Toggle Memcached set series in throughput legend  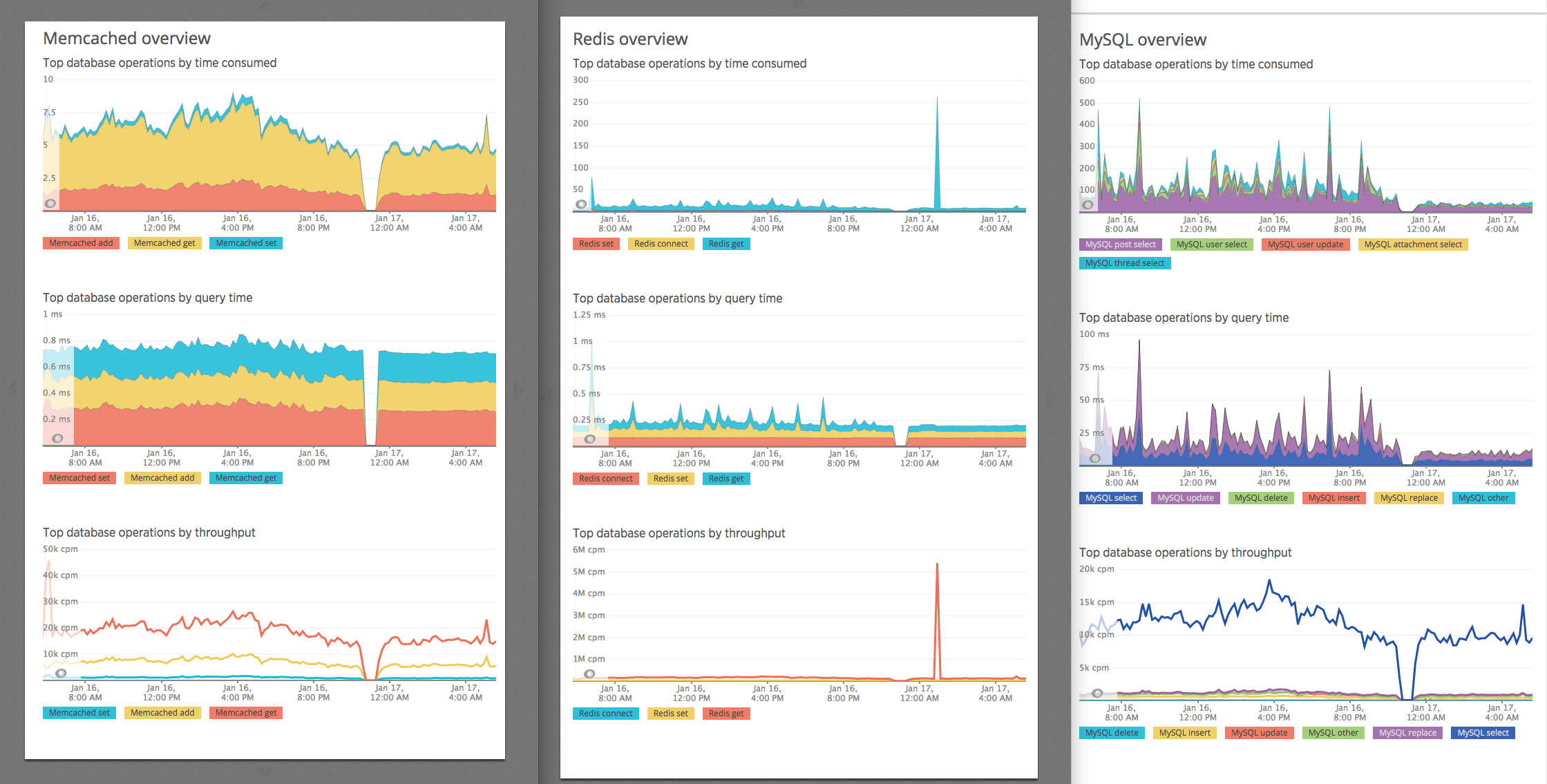click(79, 713)
